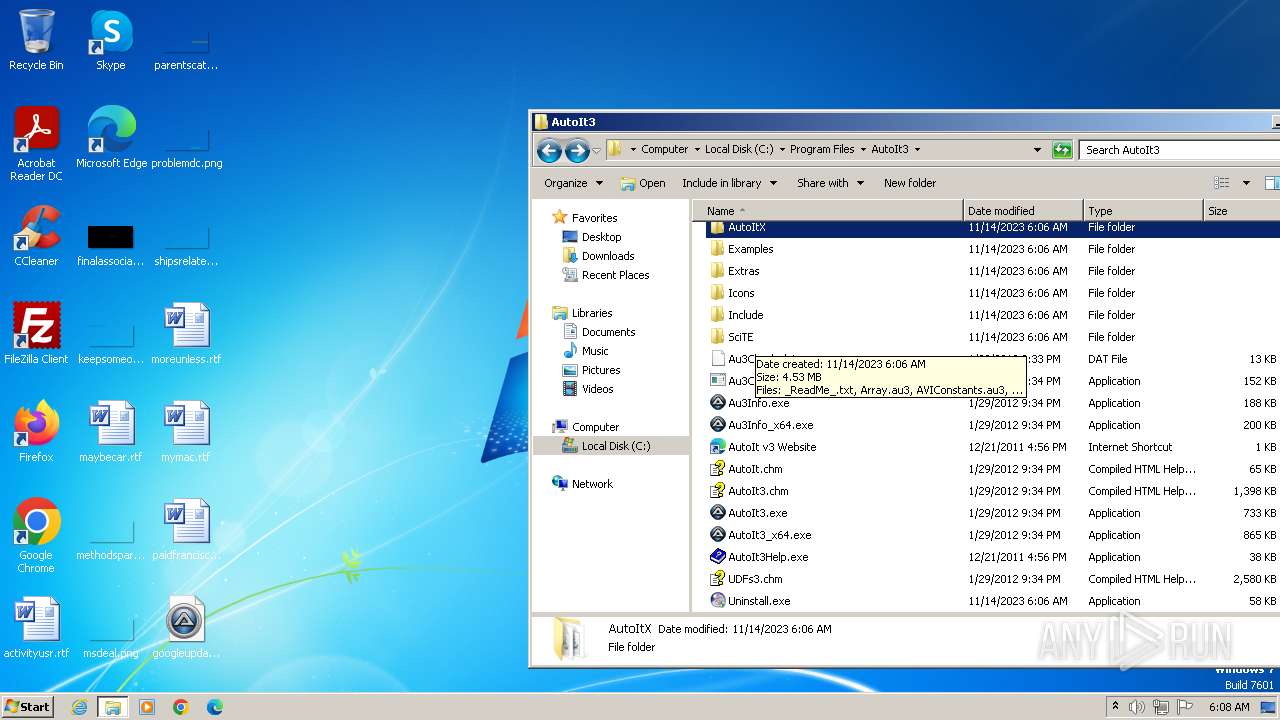Click the Forward navigation arrow in Explorer

tap(577, 150)
